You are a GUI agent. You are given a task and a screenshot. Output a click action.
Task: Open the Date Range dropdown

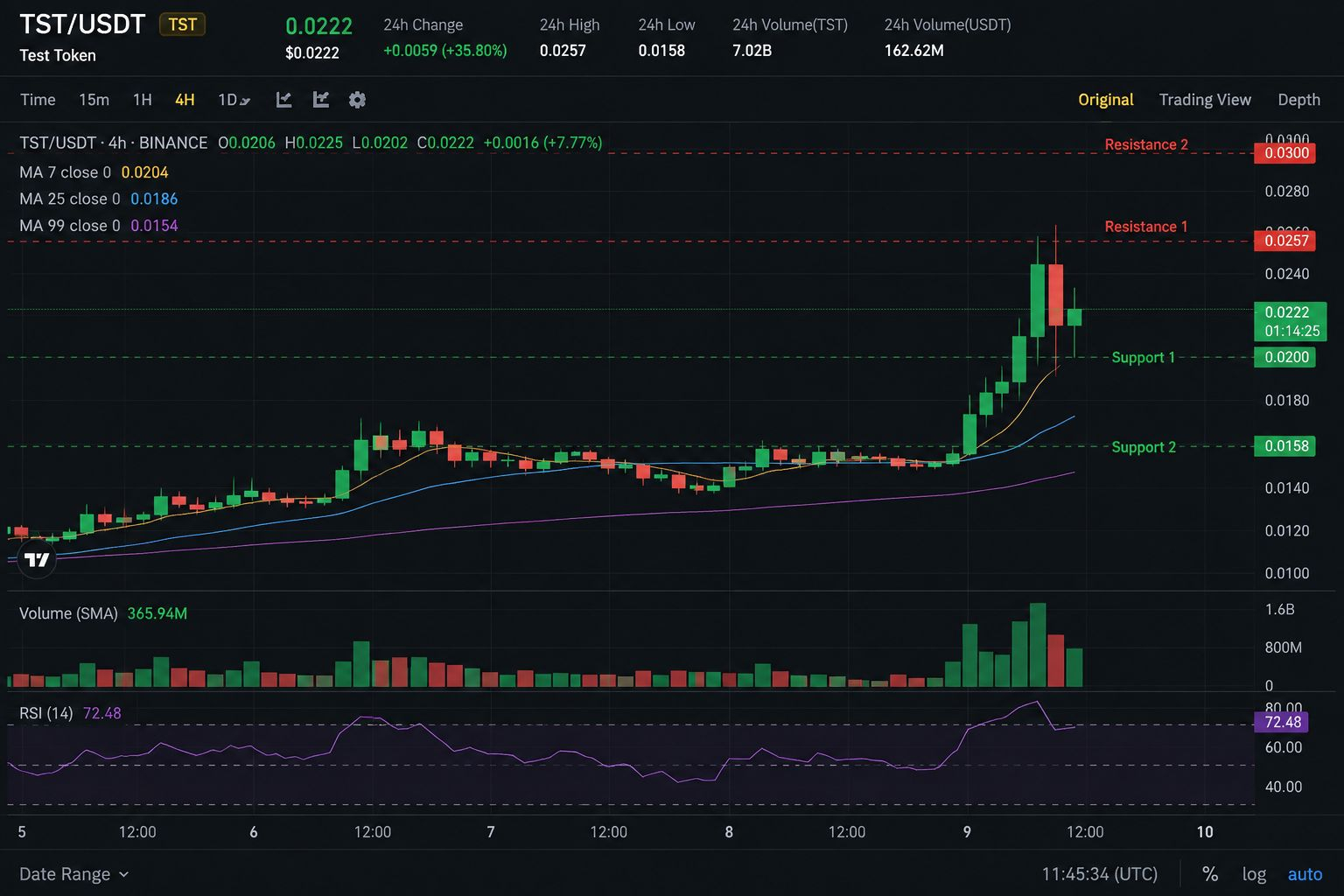pos(73,874)
